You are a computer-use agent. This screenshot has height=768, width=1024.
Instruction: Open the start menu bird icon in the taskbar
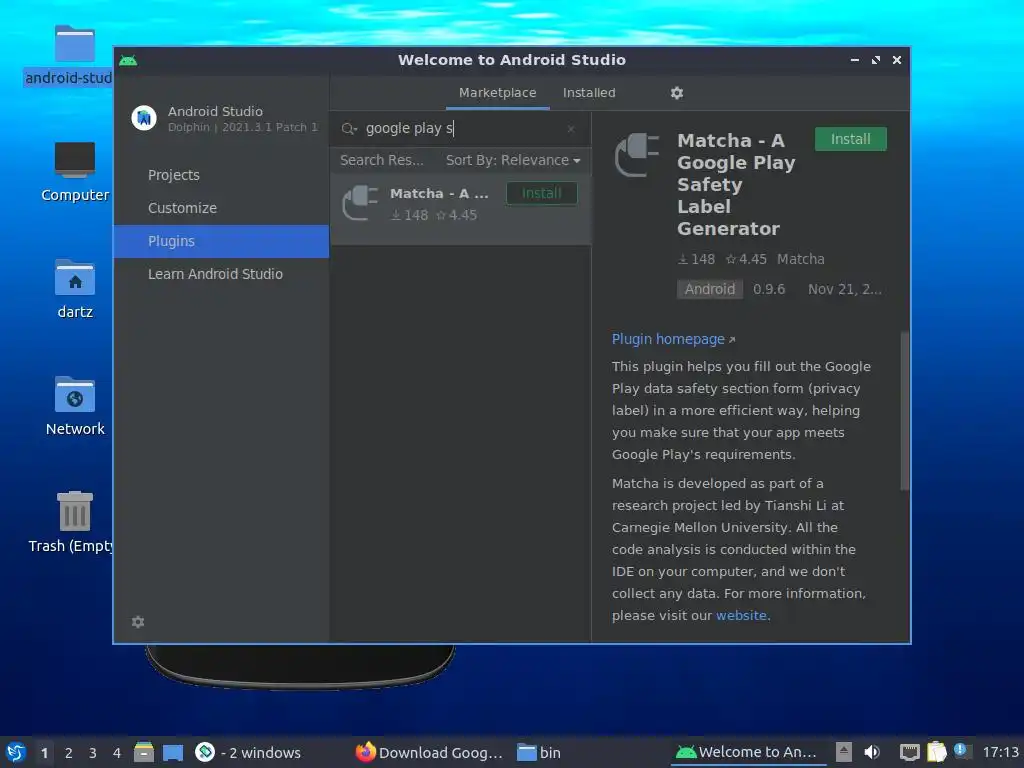15,752
